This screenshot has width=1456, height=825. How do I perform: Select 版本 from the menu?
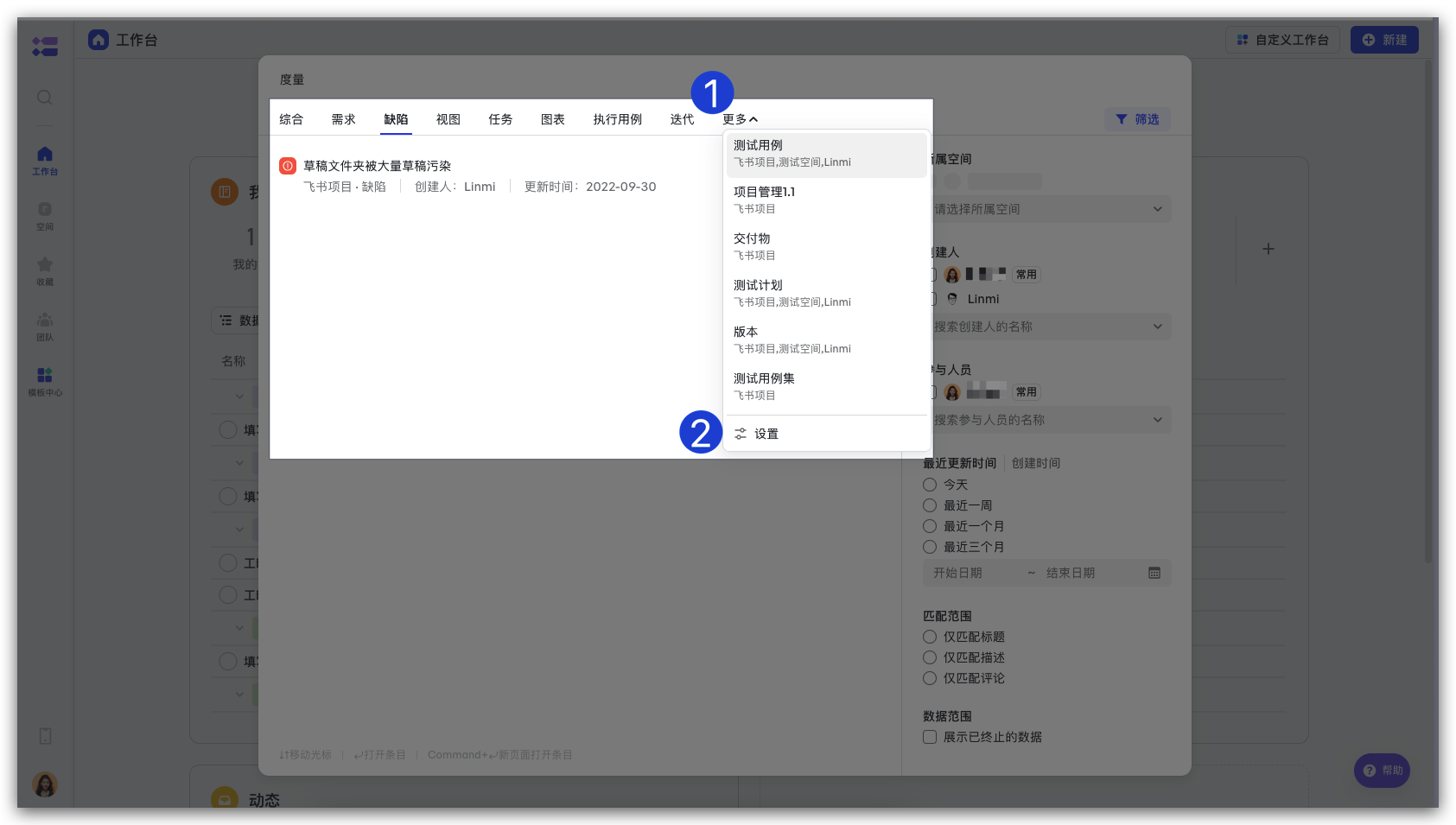tap(827, 340)
